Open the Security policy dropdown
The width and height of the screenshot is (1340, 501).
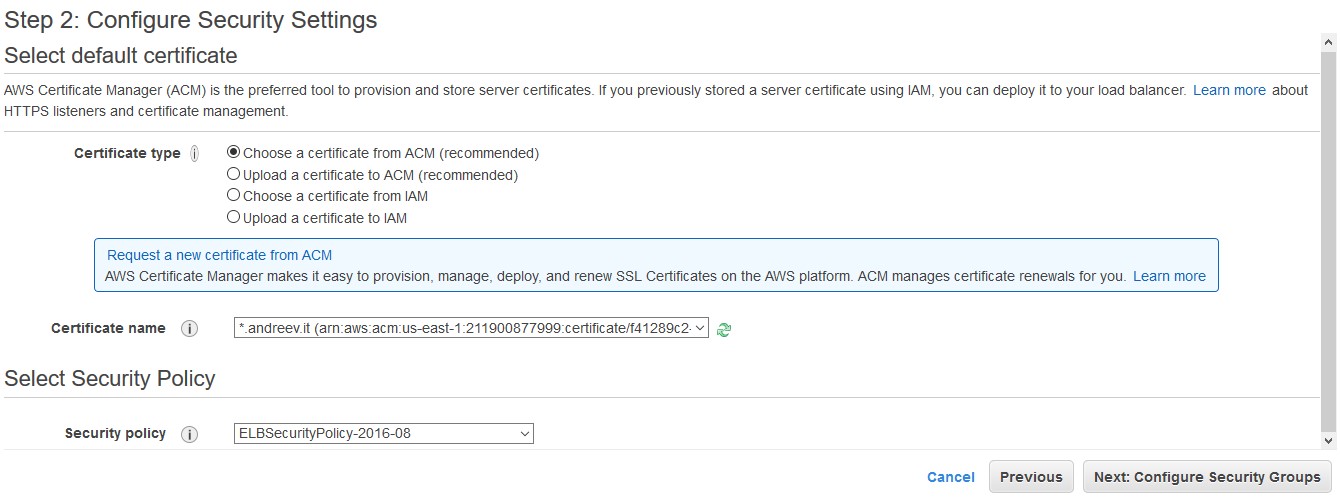click(384, 433)
